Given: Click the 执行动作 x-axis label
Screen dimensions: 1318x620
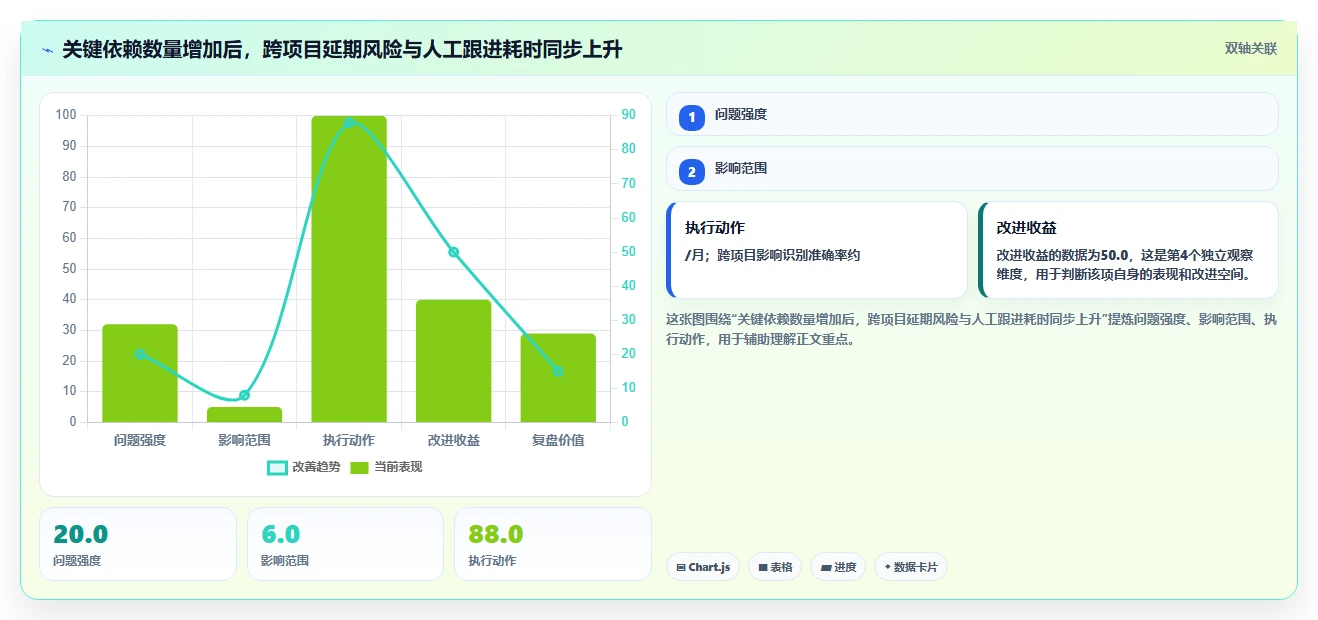Looking at the screenshot, I should [349, 440].
